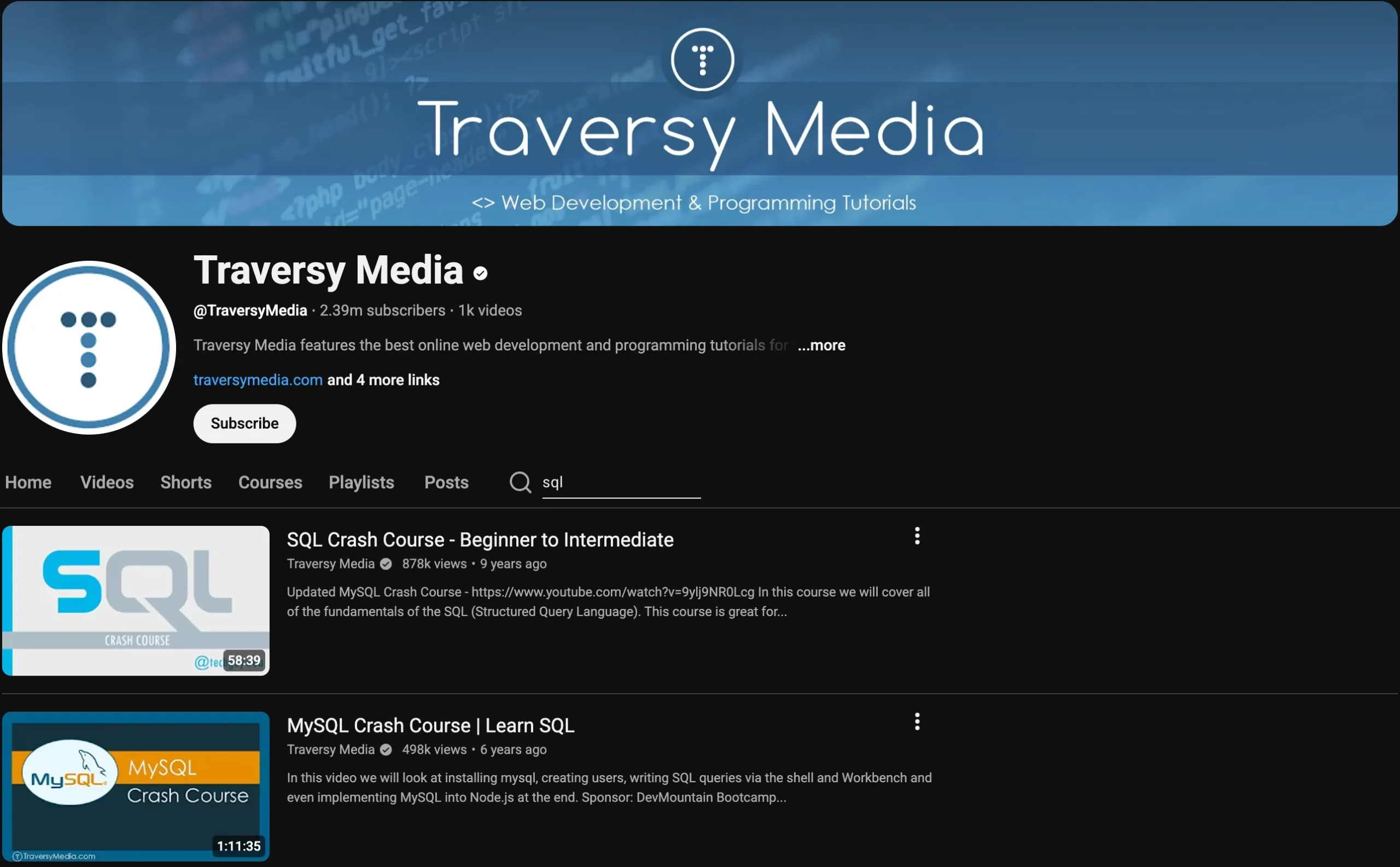
Task: Open the SQL Crash Course video title
Action: [480, 539]
